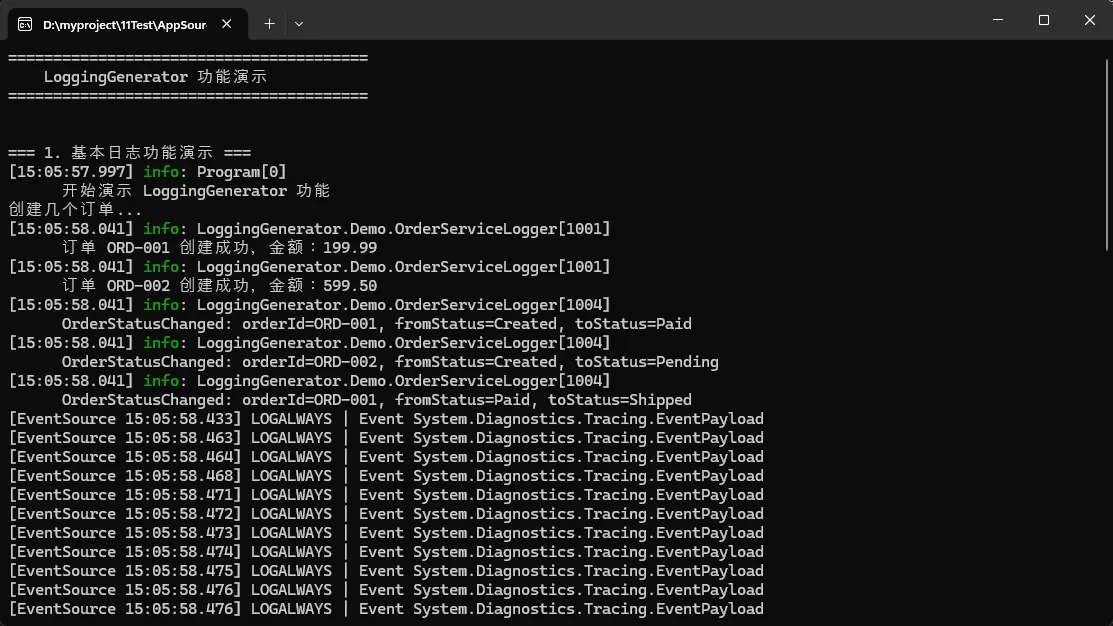Viewport: 1113px width, 626px height.
Task: Click the vertical scrollbar thumb
Action: tap(1106, 150)
